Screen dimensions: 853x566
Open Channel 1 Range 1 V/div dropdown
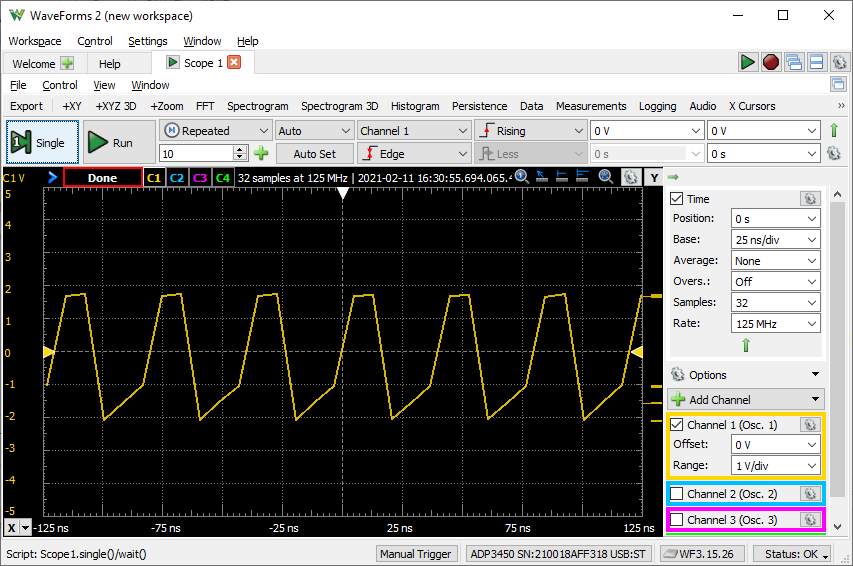point(775,466)
